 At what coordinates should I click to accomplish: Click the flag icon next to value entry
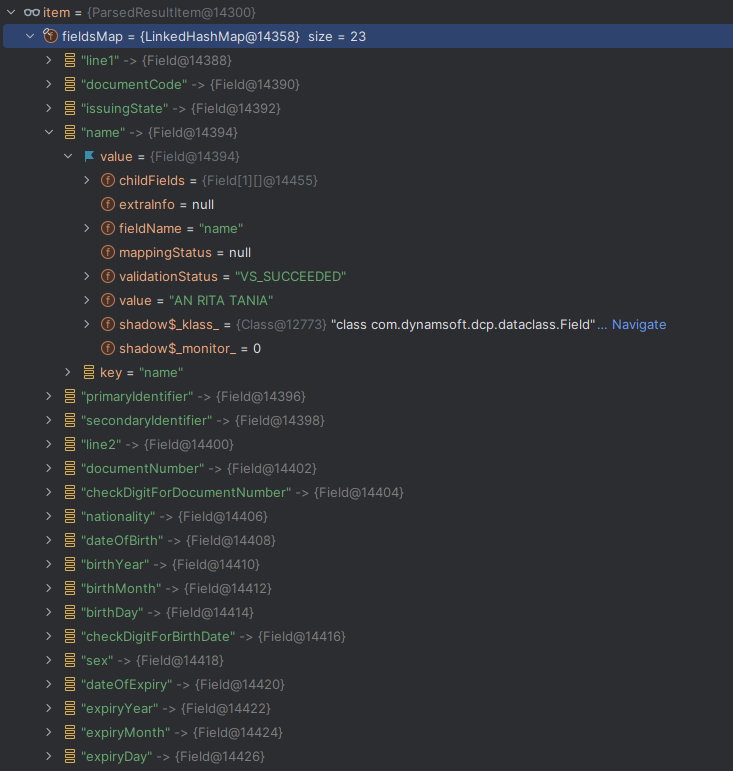[x=89, y=156]
